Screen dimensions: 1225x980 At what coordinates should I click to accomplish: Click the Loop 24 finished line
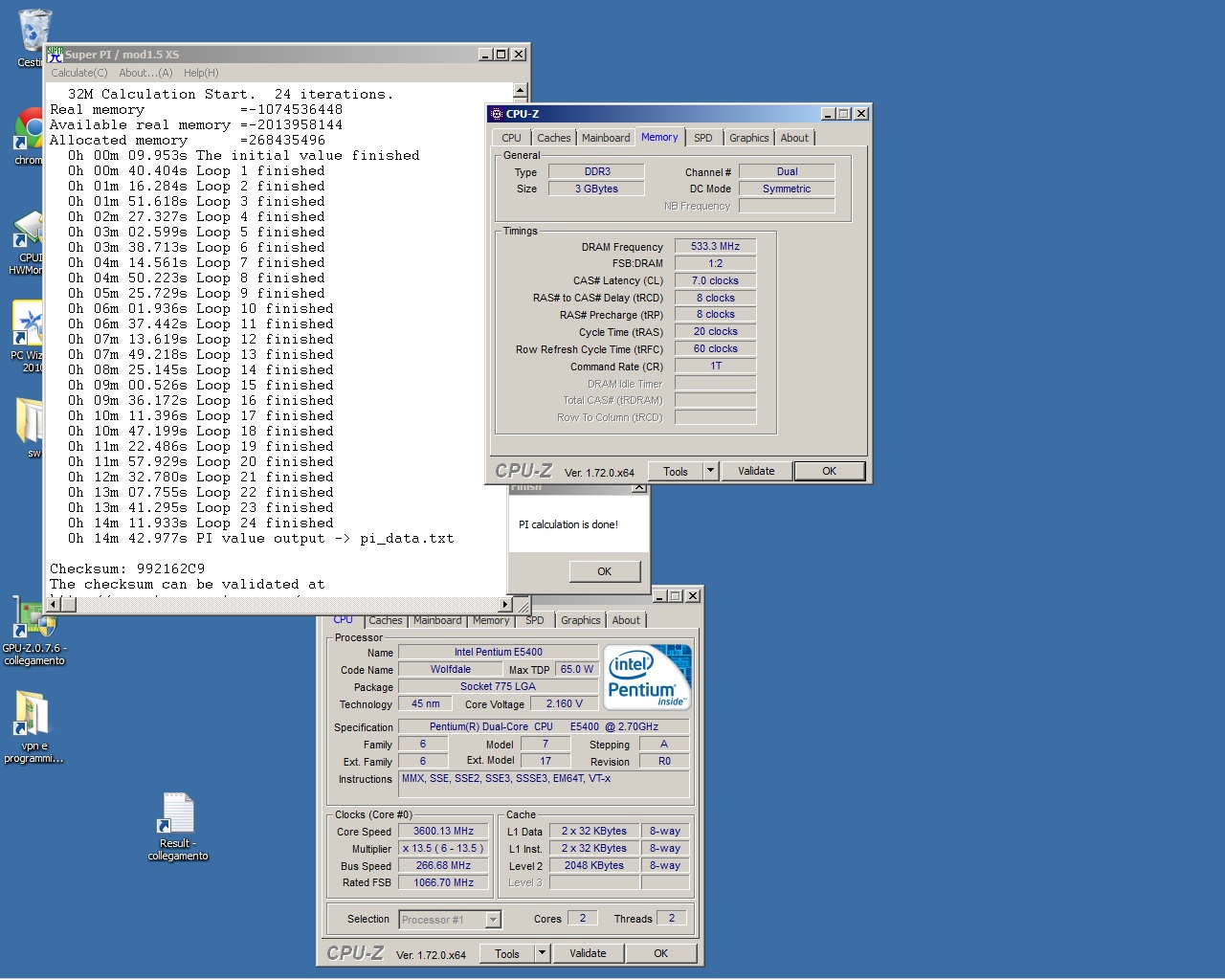(x=200, y=523)
